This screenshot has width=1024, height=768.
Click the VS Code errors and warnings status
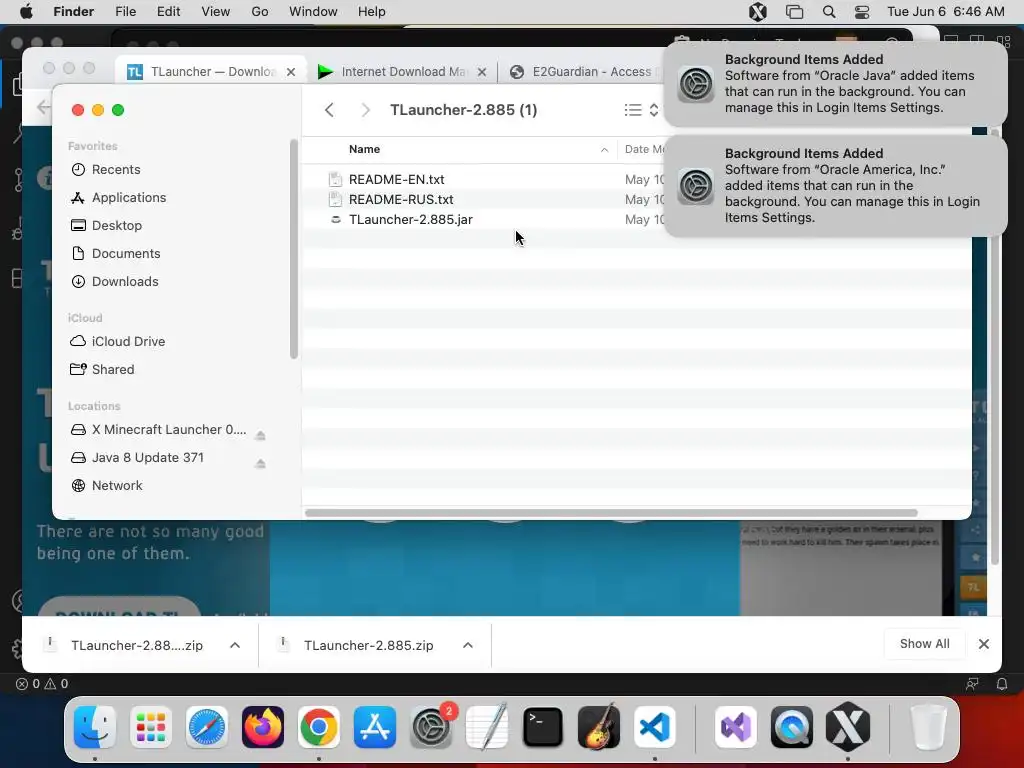42,684
